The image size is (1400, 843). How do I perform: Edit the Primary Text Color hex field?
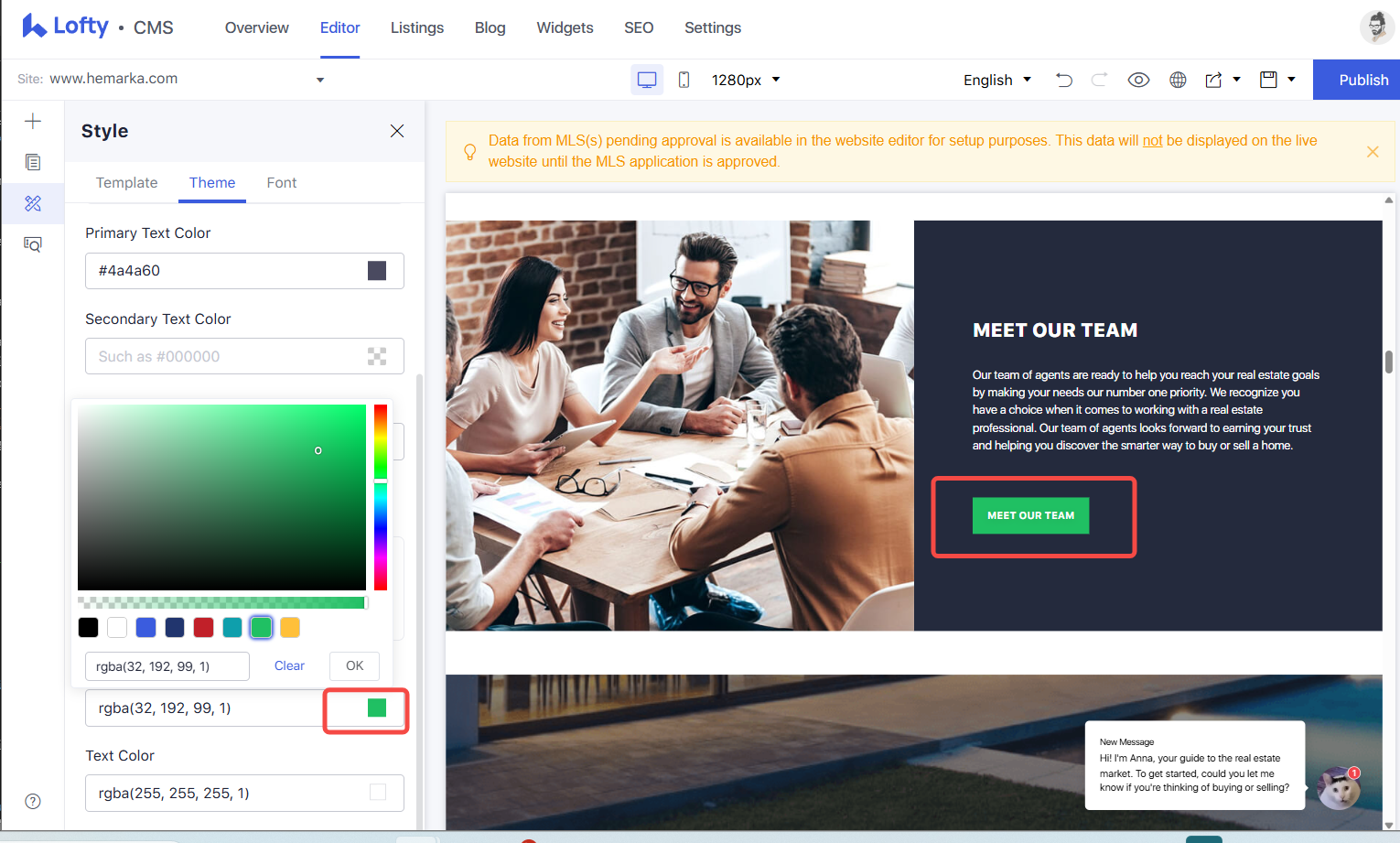[x=244, y=270]
